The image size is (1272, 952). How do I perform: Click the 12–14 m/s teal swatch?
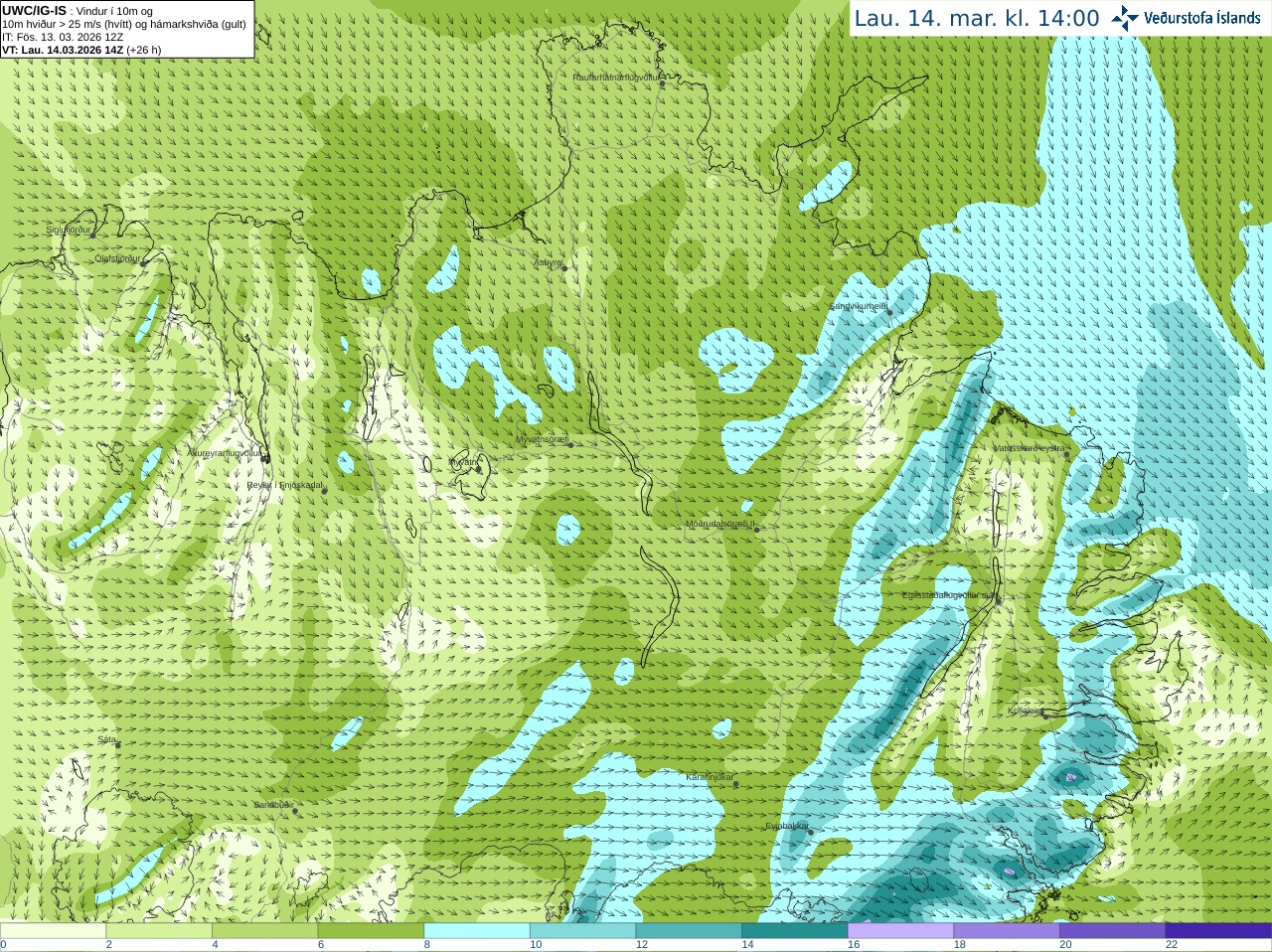[x=689, y=931]
